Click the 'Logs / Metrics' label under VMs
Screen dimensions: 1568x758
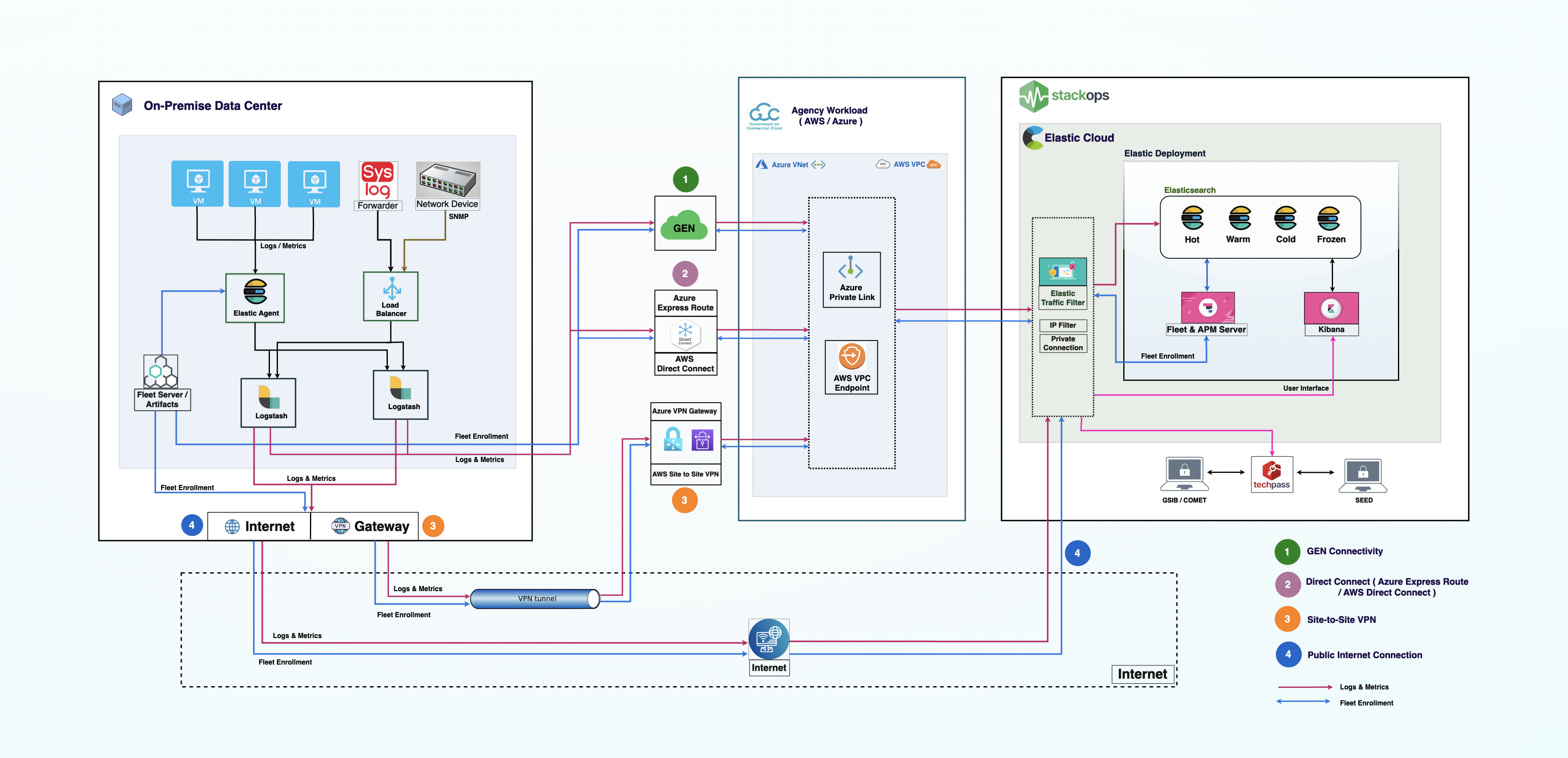283,246
